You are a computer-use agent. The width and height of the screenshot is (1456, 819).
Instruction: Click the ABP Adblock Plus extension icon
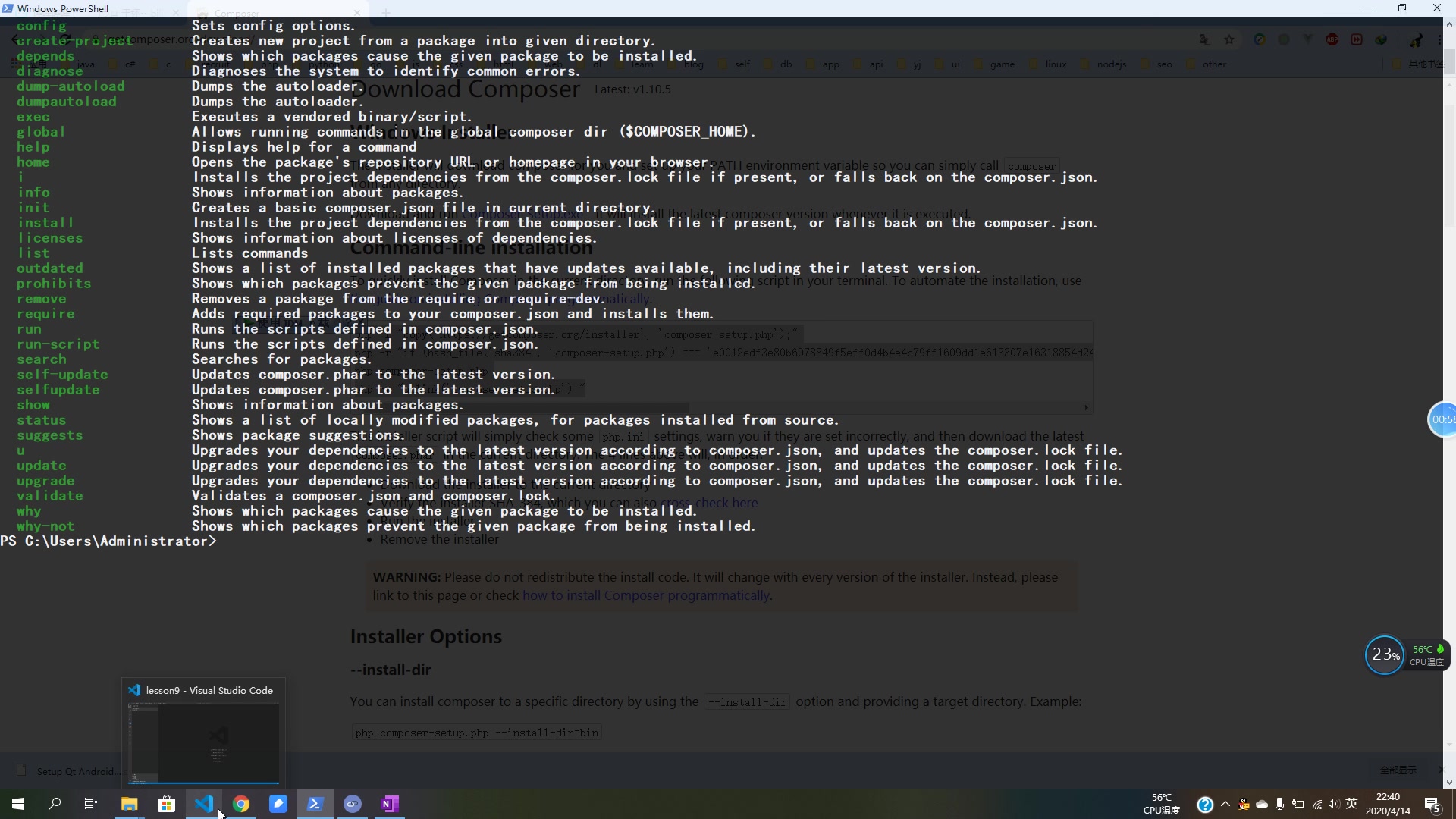tap(1332, 39)
